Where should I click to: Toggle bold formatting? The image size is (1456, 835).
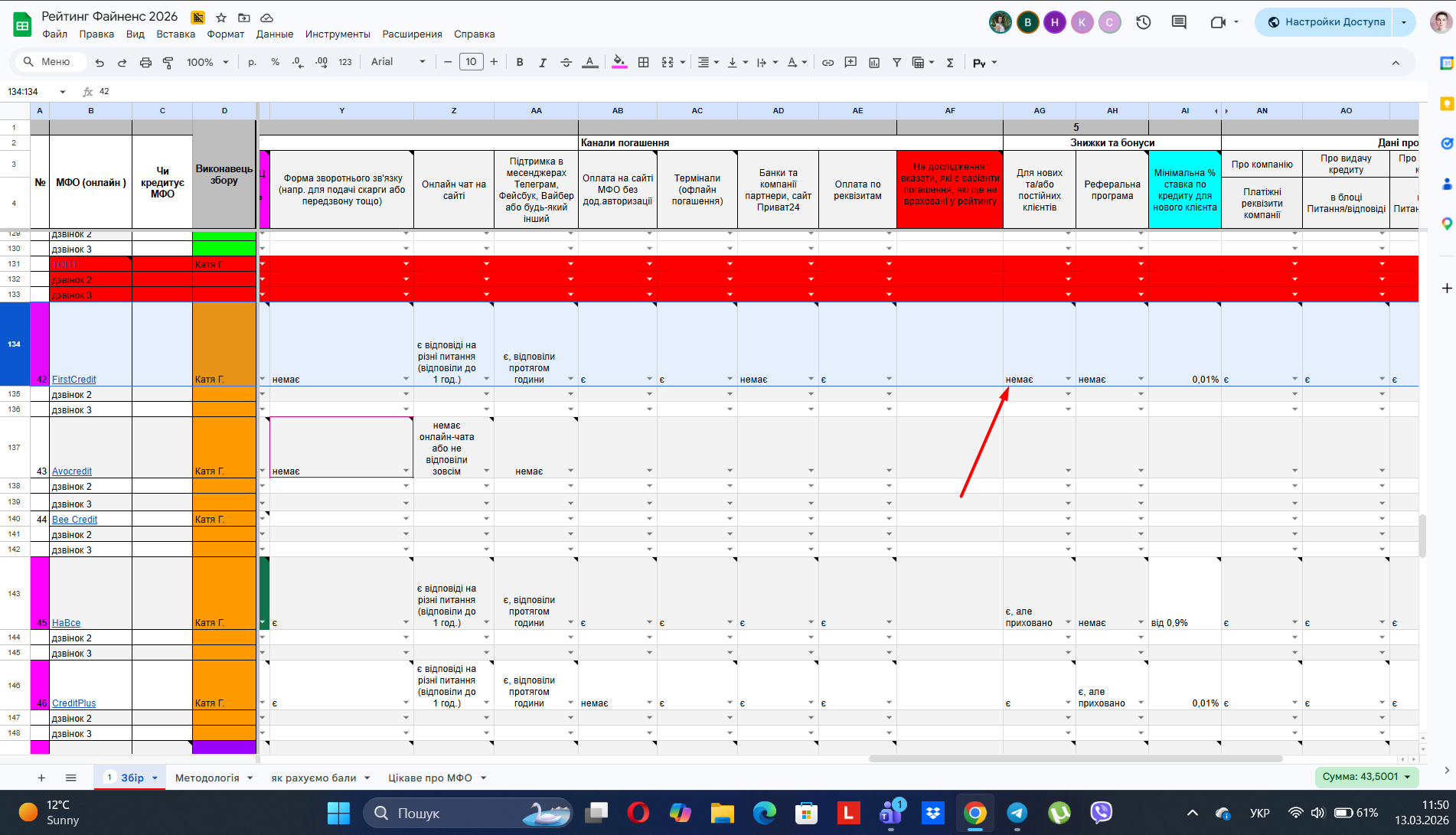520,63
